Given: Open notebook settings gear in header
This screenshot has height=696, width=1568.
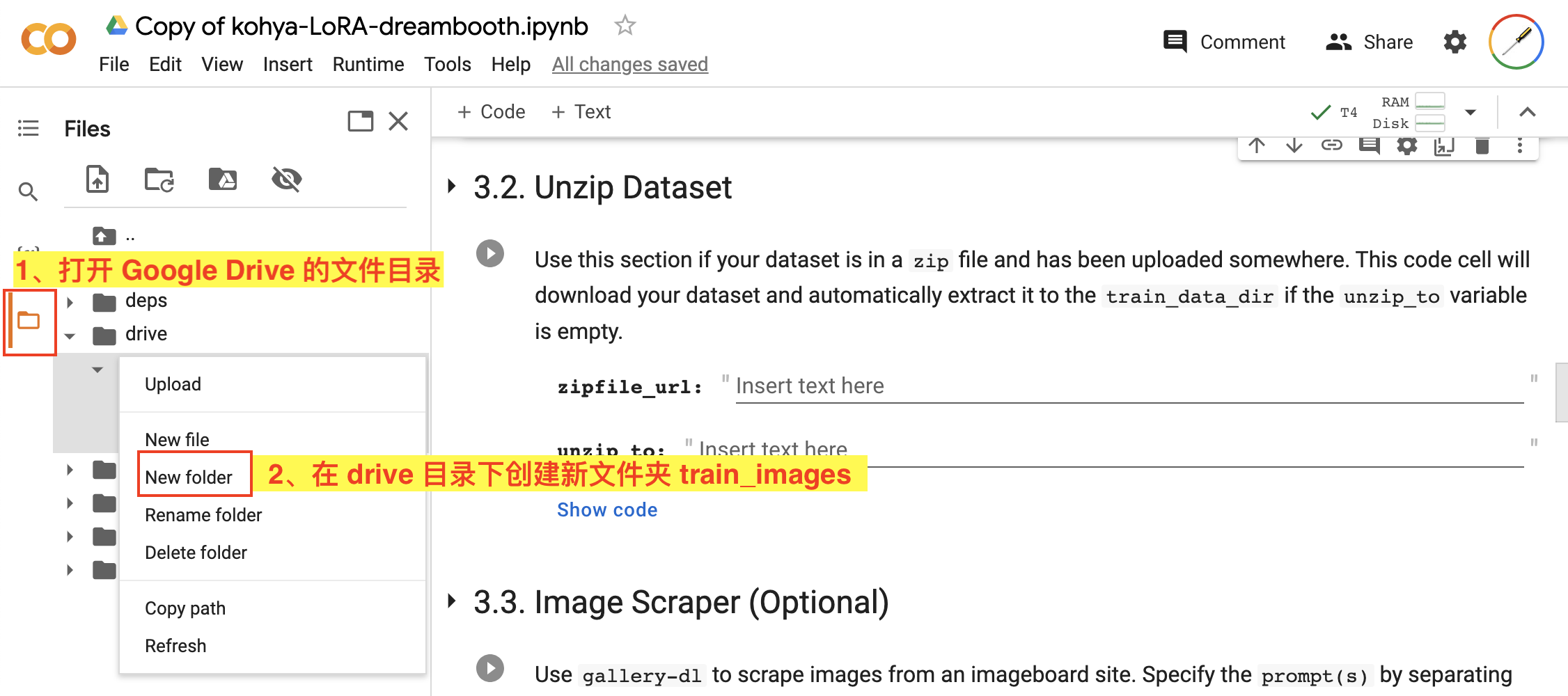Looking at the screenshot, I should pyautogui.click(x=1455, y=42).
